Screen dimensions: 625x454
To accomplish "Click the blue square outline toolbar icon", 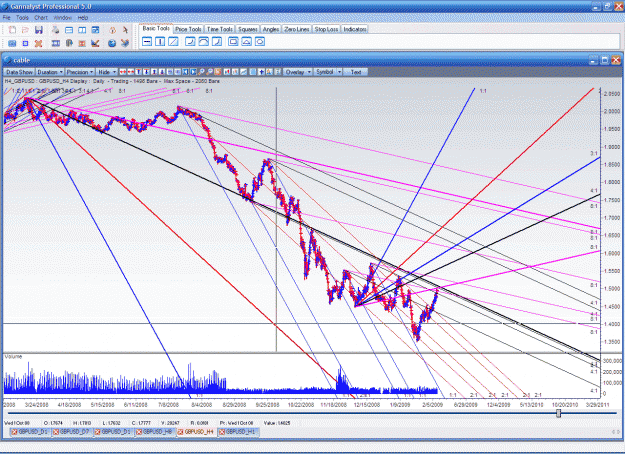I will pos(25,43).
